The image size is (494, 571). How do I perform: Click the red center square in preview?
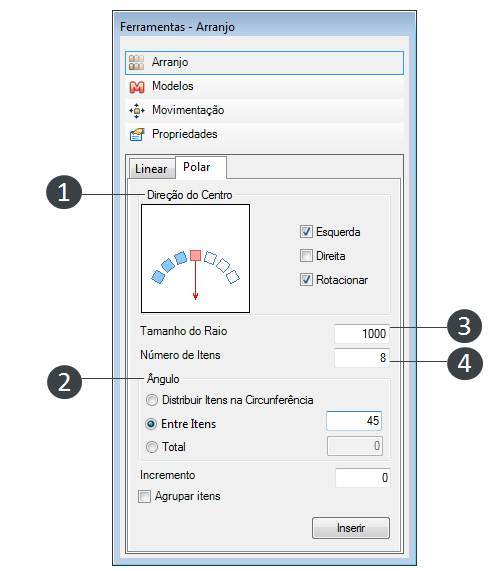pos(195,255)
